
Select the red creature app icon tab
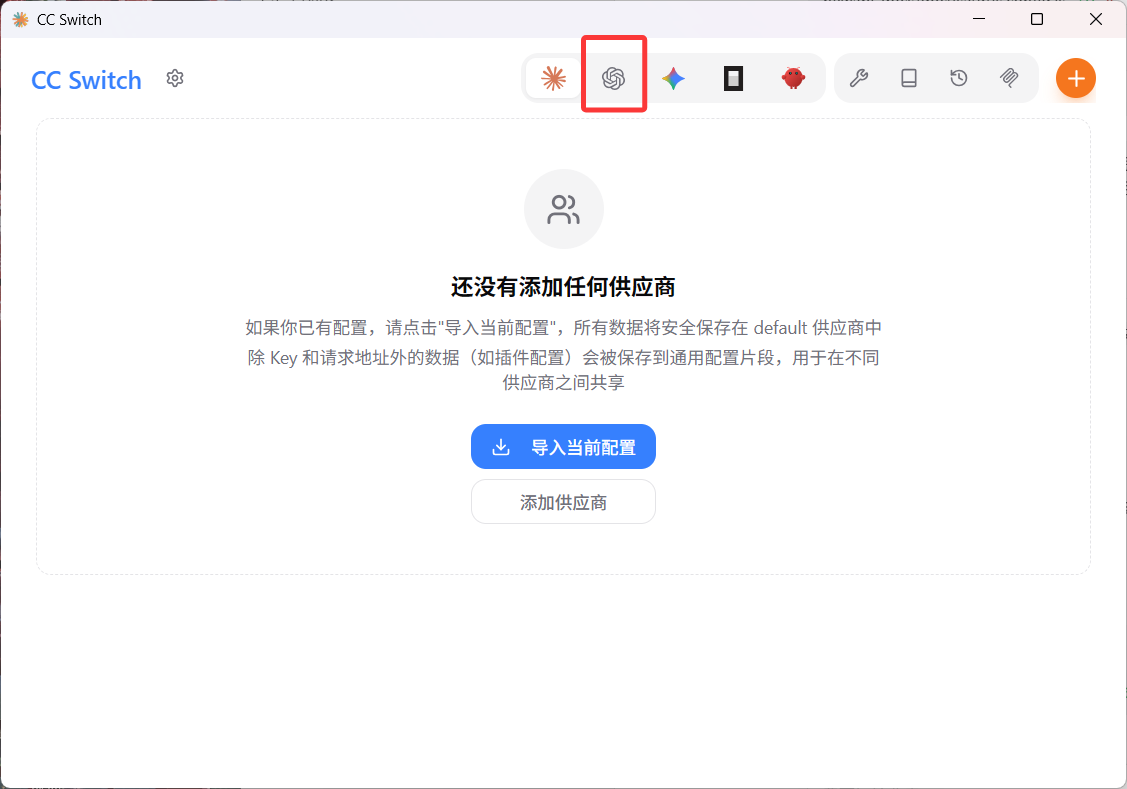point(793,78)
